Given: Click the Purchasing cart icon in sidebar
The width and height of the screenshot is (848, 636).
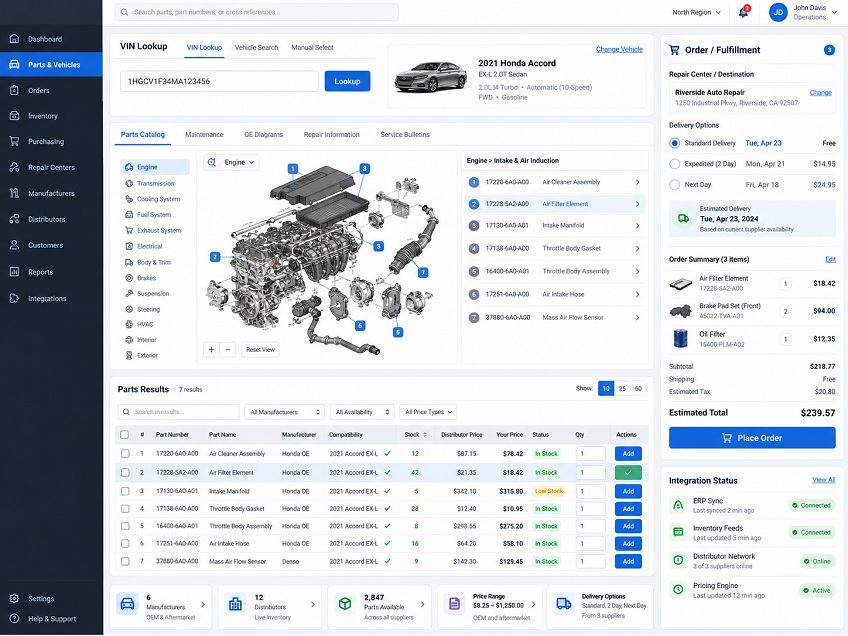Looking at the screenshot, I should 15,141.
